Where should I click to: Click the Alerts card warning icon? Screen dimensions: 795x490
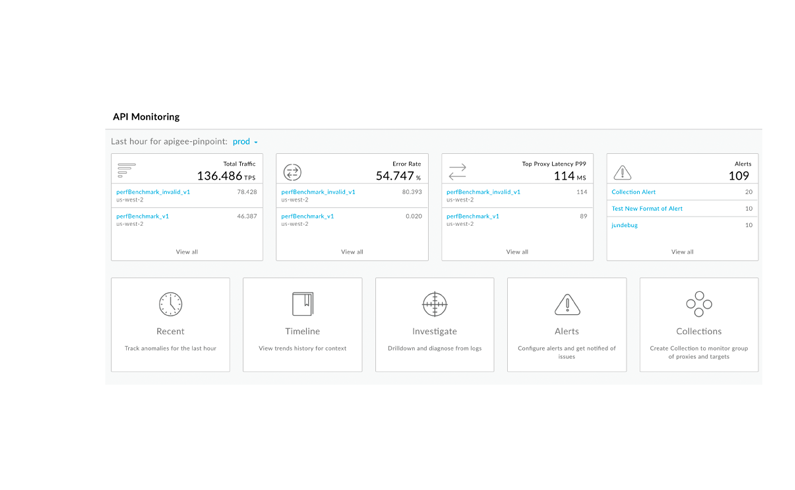(x=567, y=305)
